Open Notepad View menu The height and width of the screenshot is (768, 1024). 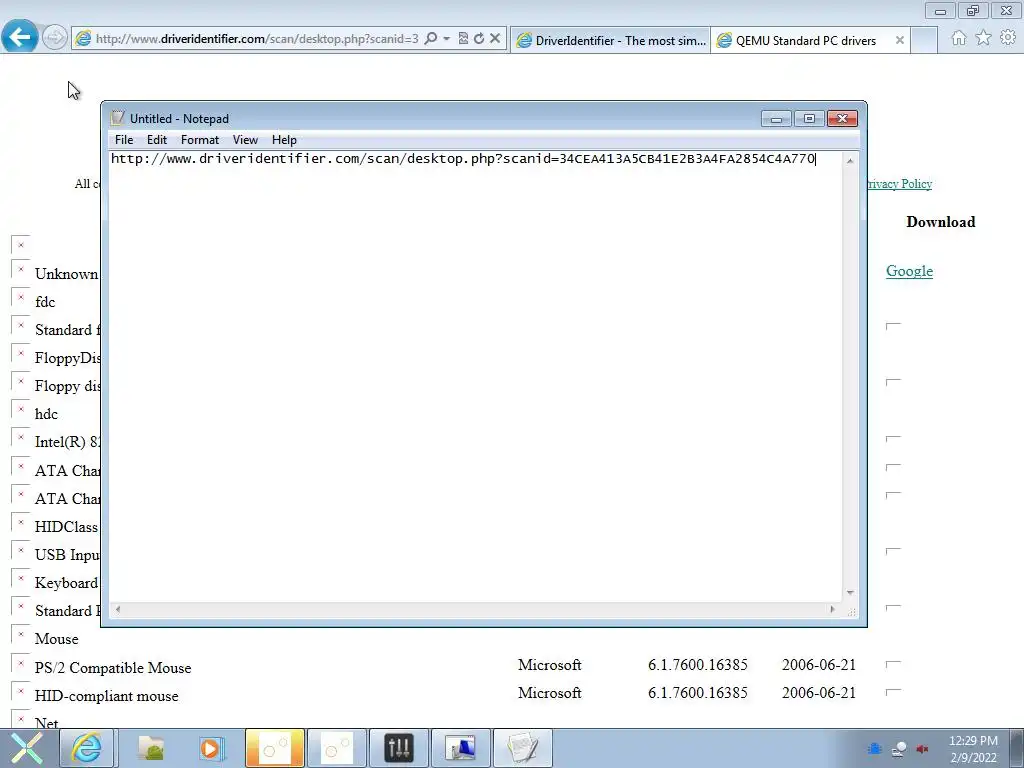coord(245,140)
